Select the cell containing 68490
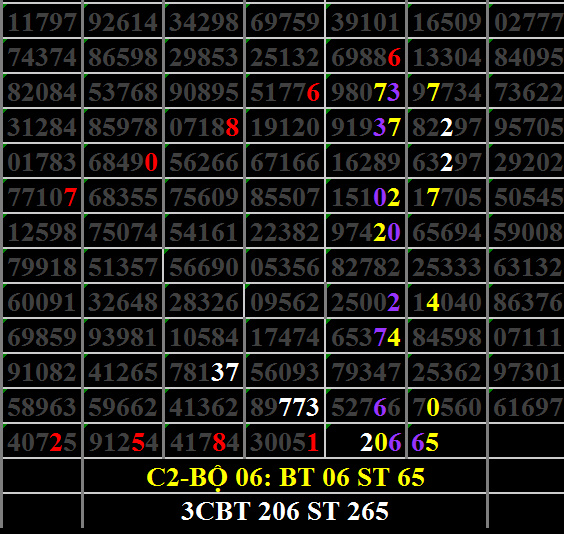 point(123,162)
